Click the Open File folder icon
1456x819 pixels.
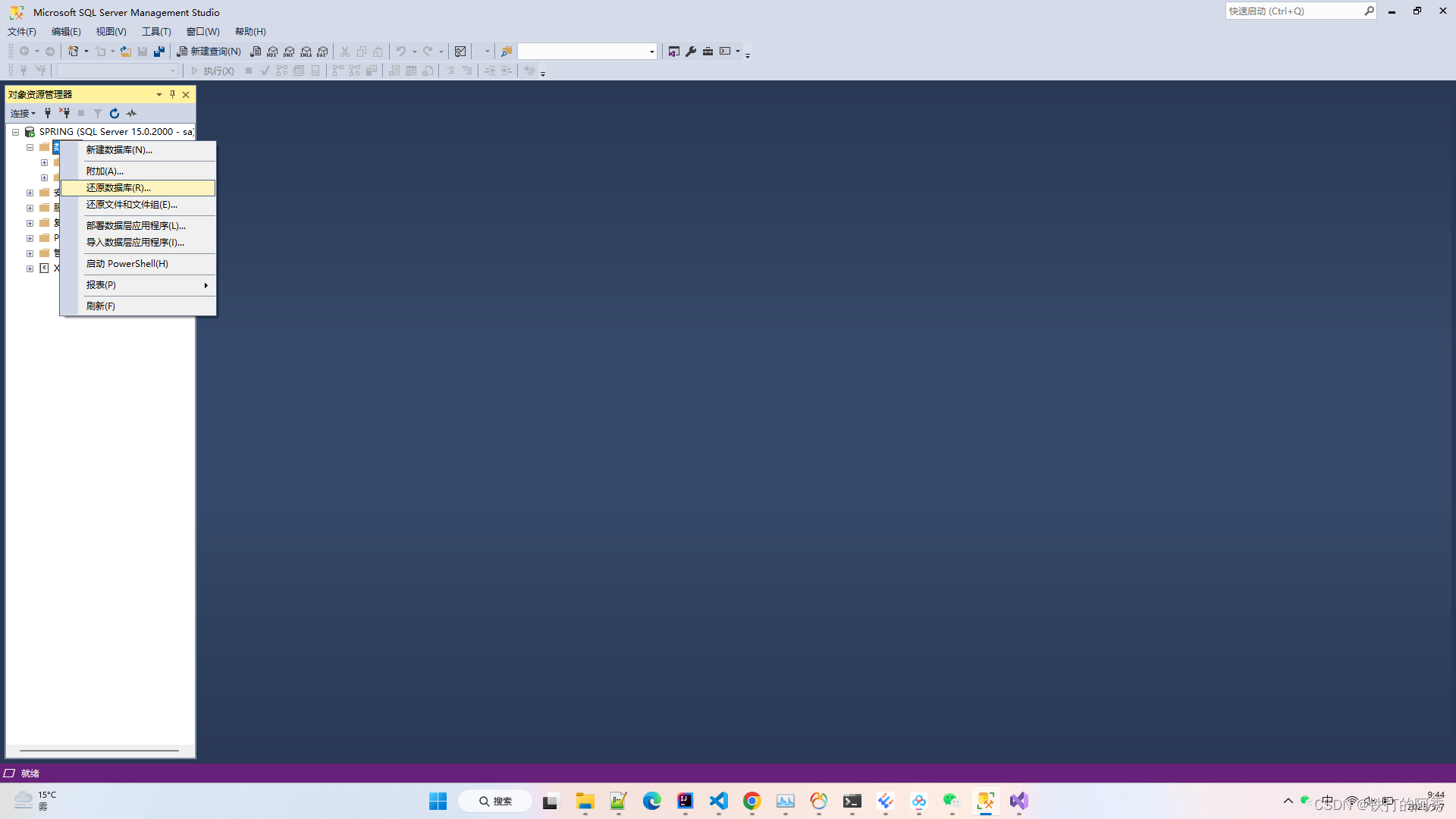pyautogui.click(x=126, y=52)
